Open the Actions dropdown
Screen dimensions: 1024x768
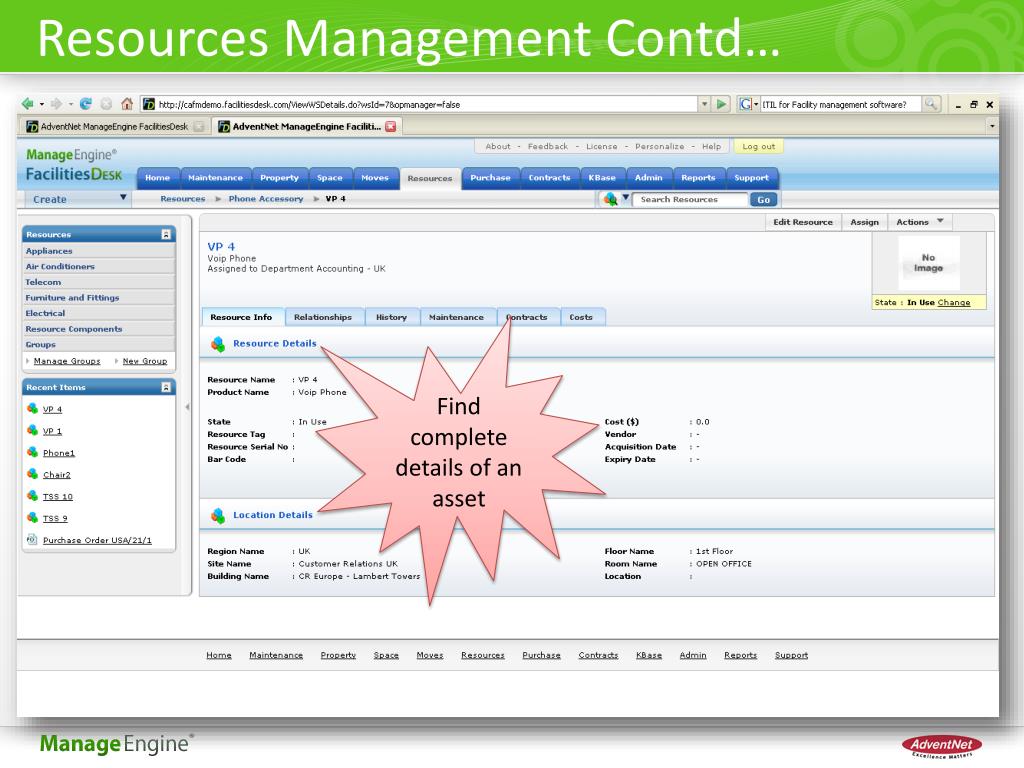[x=920, y=222]
